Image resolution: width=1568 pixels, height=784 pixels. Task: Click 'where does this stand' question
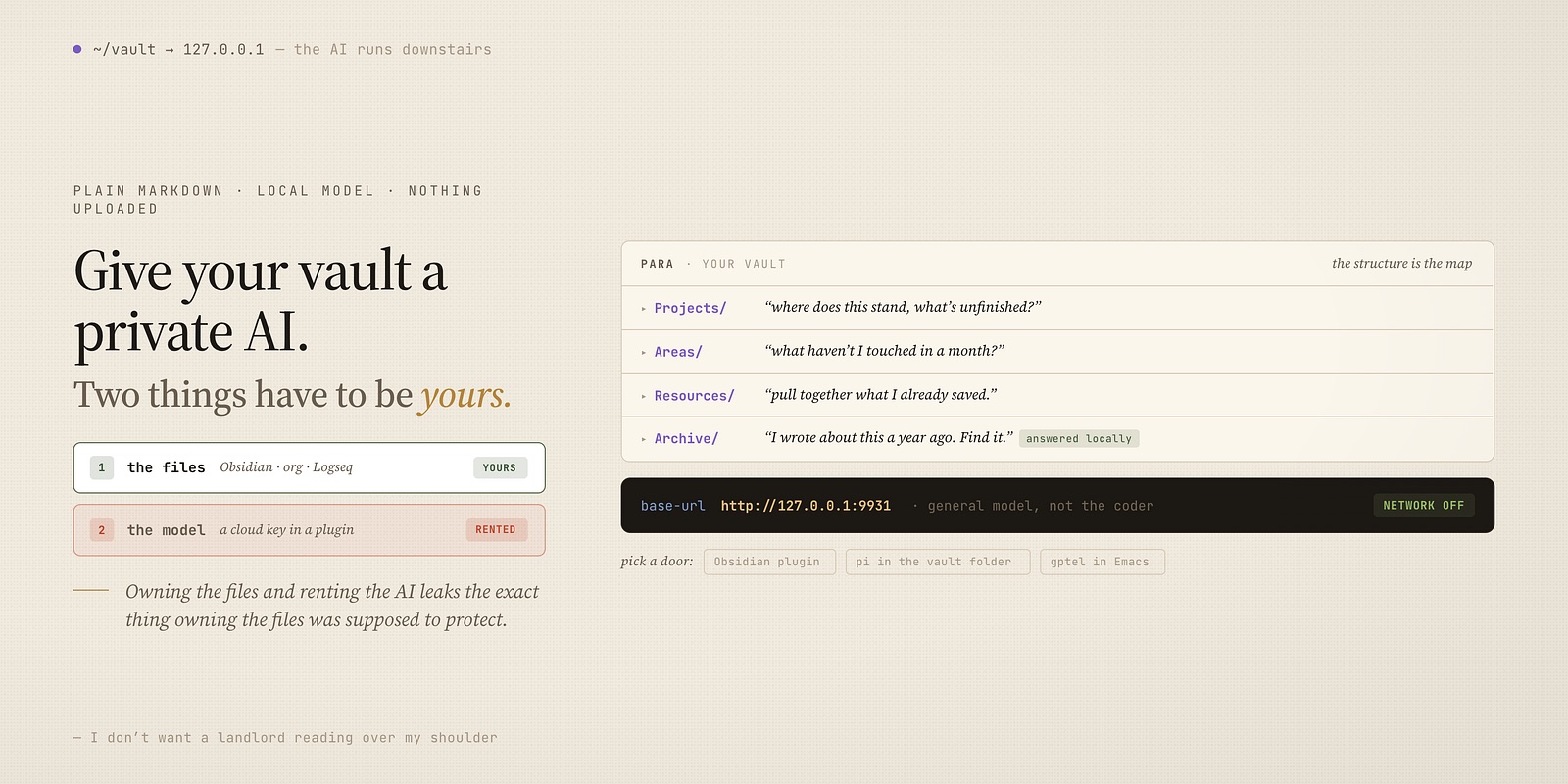903,307
